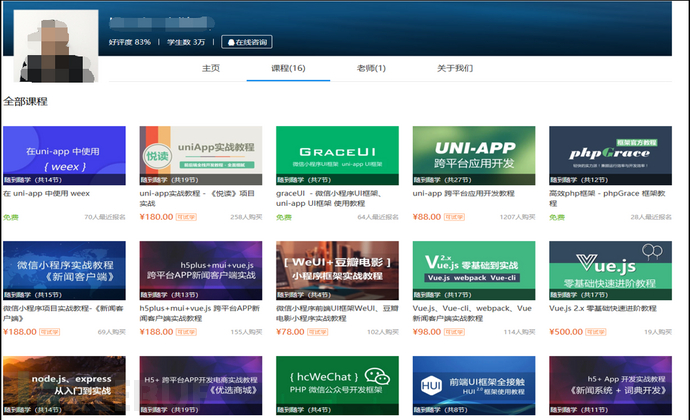This screenshot has width=690, height=420.
Task: Open the Vue.js 零基础到实战 thumbnail
Action: (474, 270)
